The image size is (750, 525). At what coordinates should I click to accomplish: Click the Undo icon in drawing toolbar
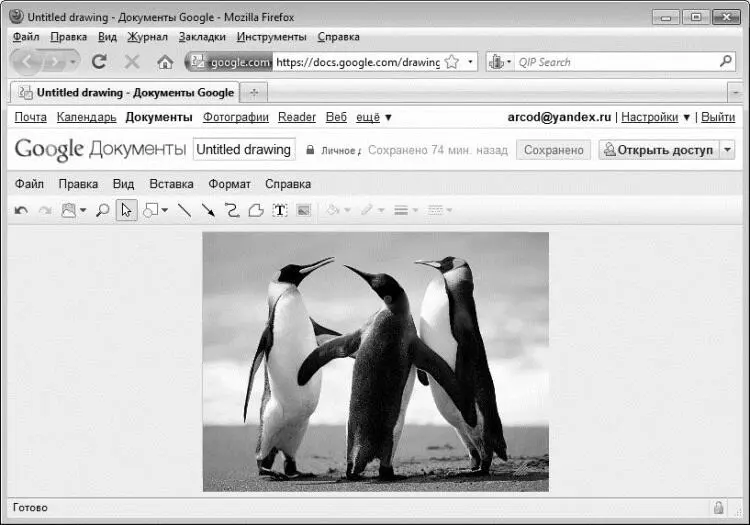click(21, 210)
